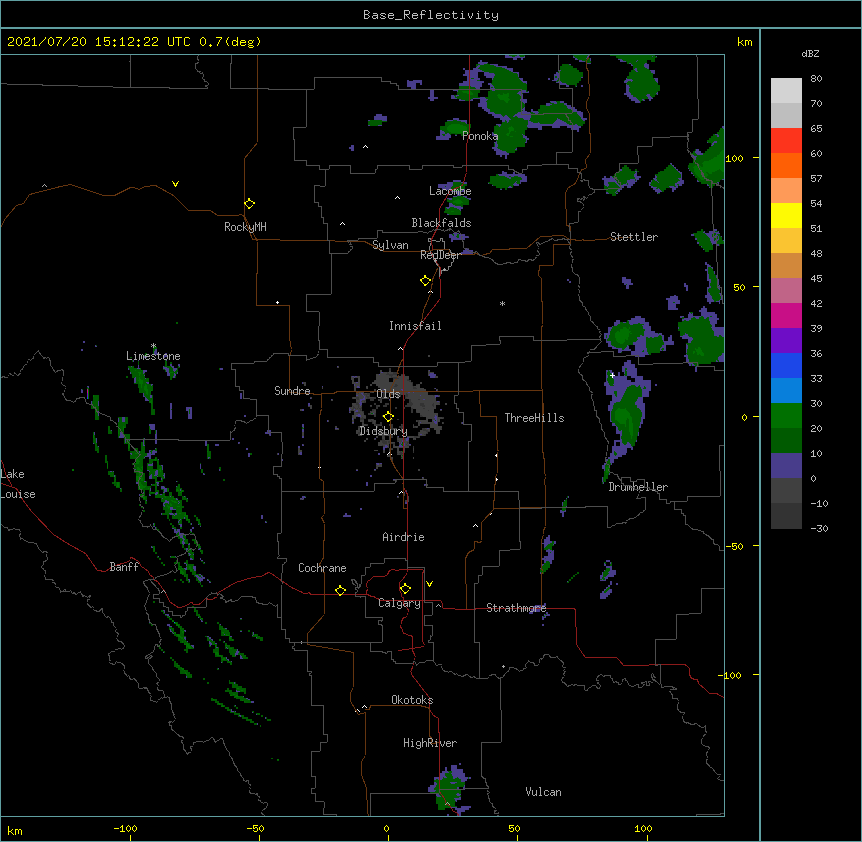Viewport: 862px width, 842px height.
Task: Click the Olds label
Action: pyautogui.click(x=388, y=394)
